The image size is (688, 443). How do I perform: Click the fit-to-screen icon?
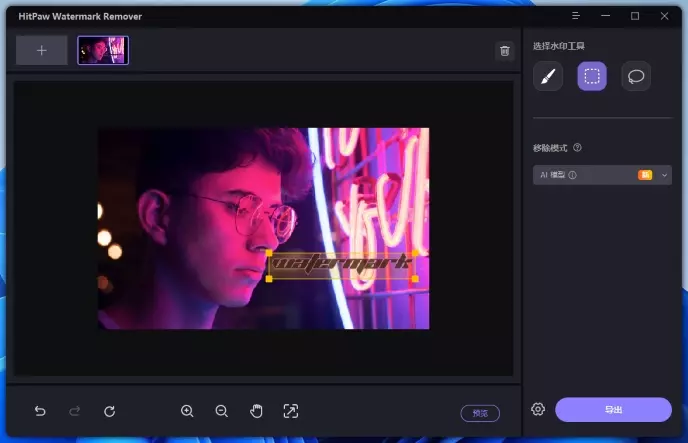[290, 411]
